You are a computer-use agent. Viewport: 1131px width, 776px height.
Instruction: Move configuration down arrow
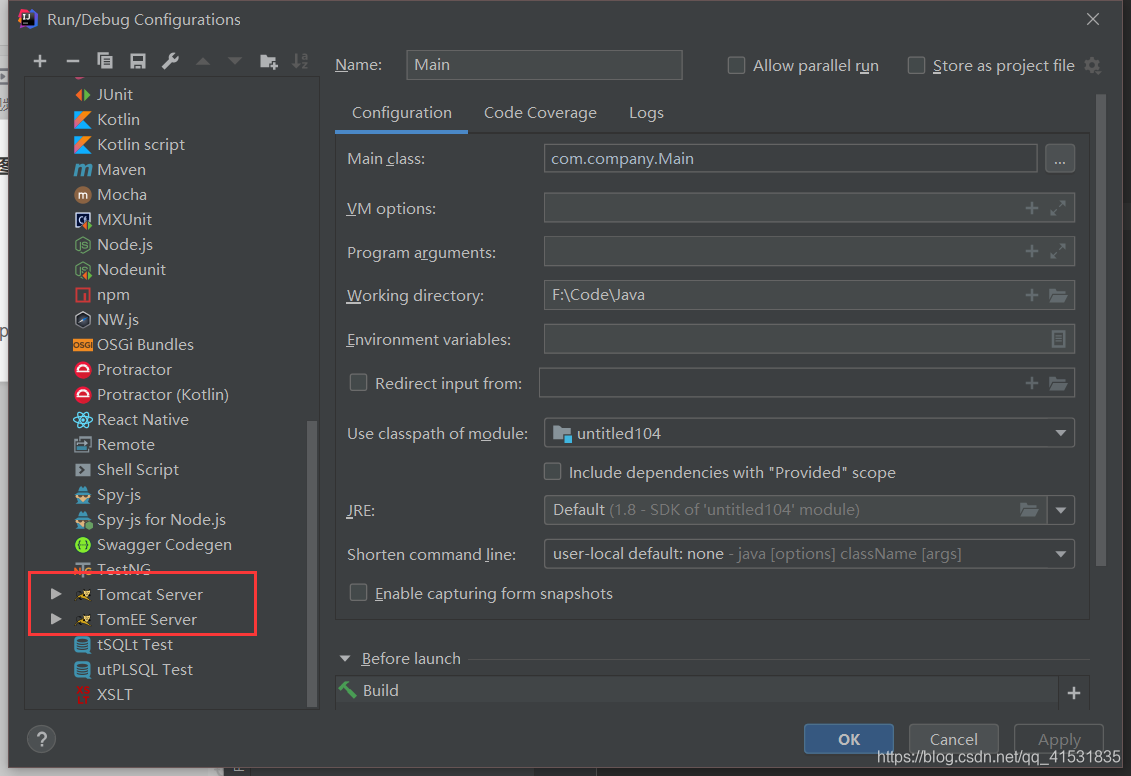[235, 62]
